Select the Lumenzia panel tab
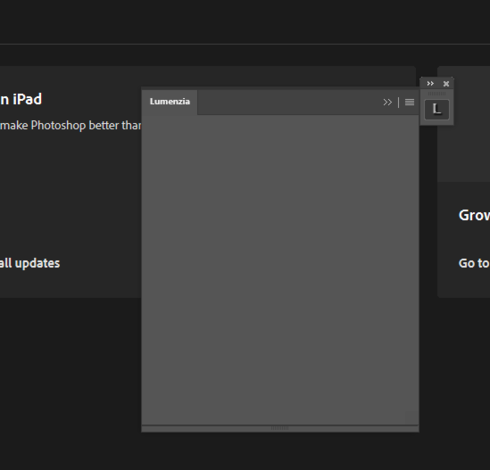Viewport: 490px width, 470px height. 170,102
